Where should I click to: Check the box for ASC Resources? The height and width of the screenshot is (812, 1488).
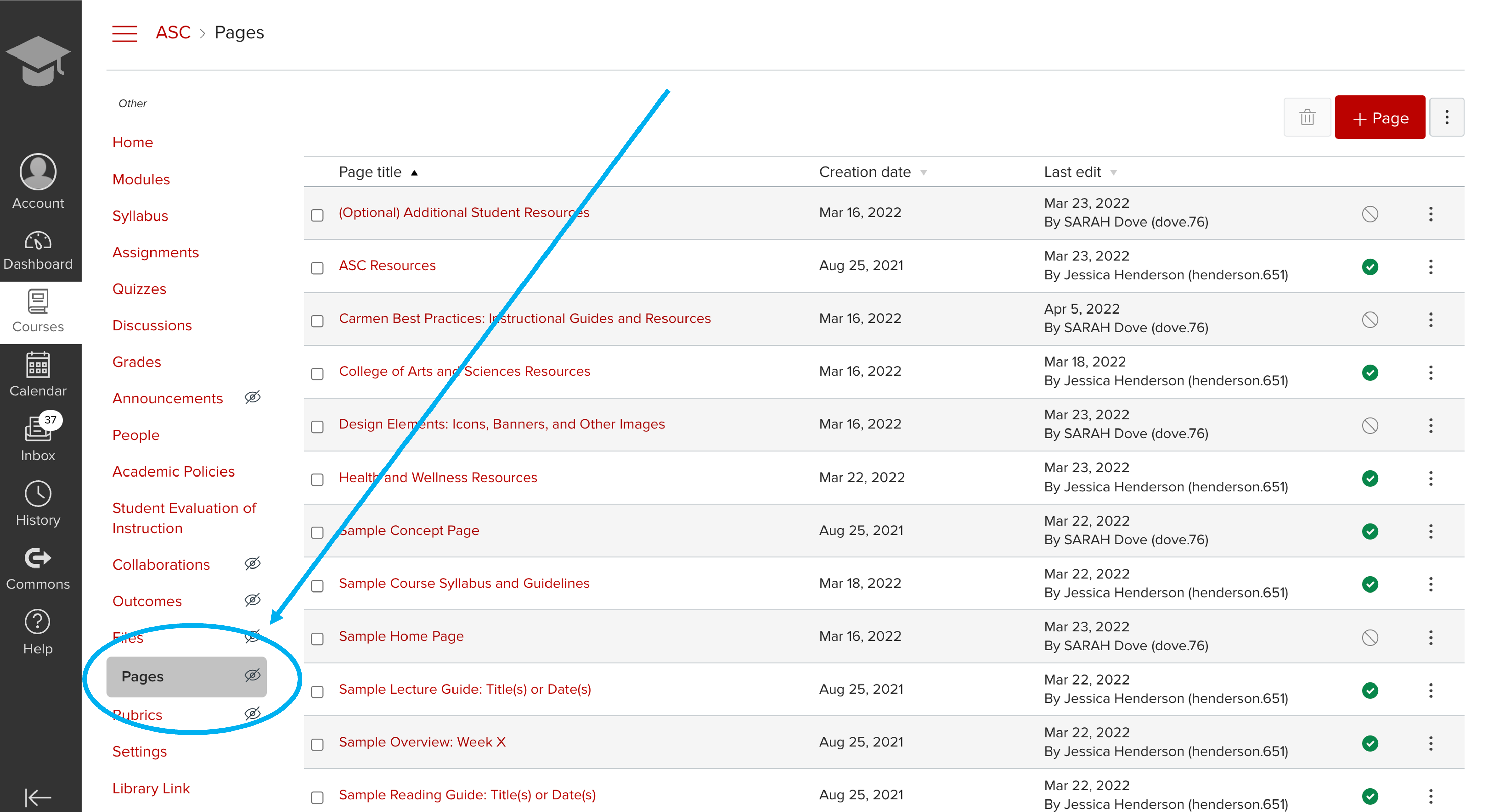click(317, 268)
